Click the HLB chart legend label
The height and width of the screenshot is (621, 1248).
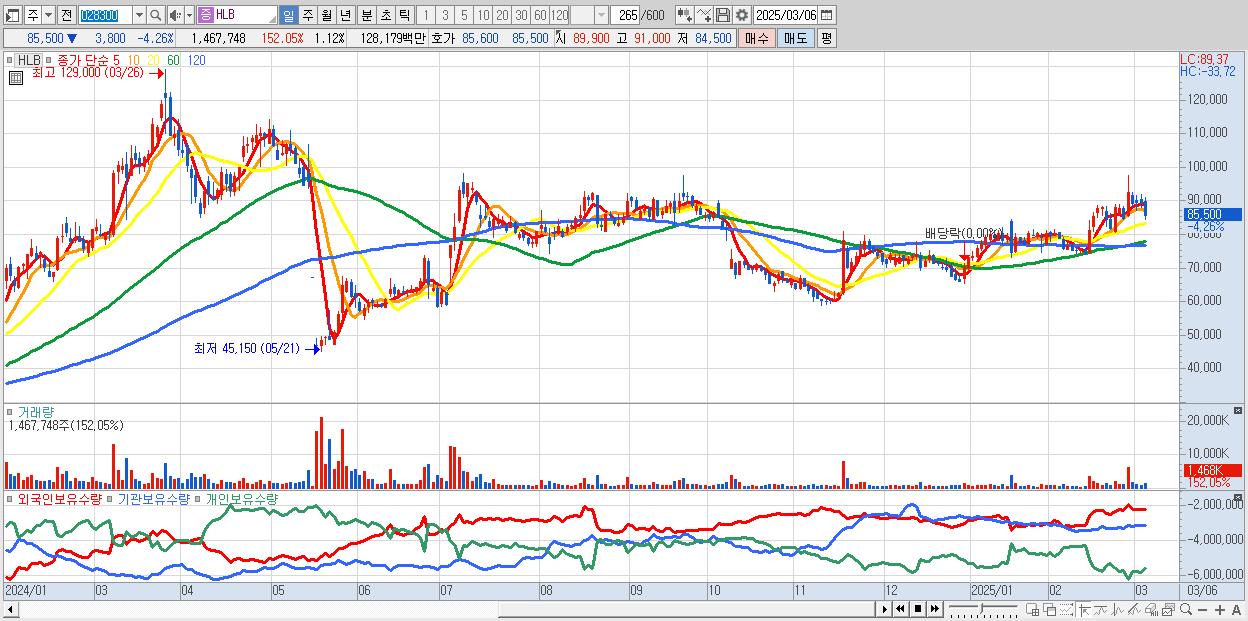click(x=30, y=60)
